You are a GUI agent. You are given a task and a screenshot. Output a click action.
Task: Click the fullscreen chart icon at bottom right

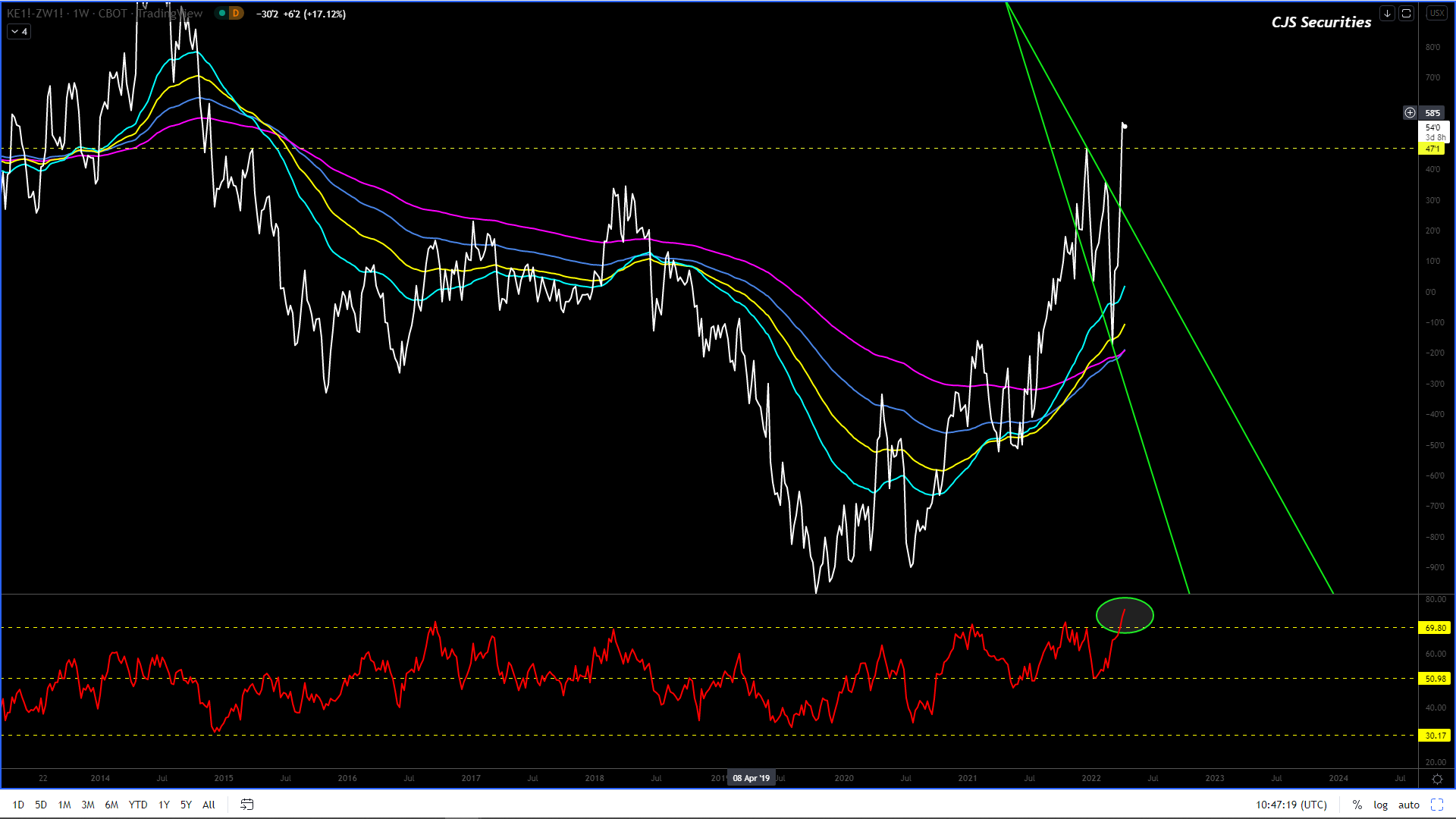pyautogui.click(x=1437, y=805)
